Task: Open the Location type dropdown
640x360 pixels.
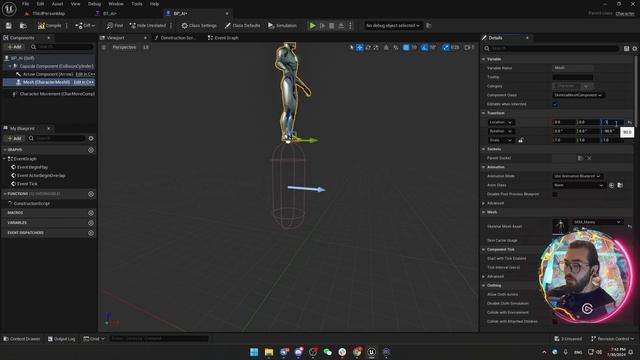Action: coord(501,122)
